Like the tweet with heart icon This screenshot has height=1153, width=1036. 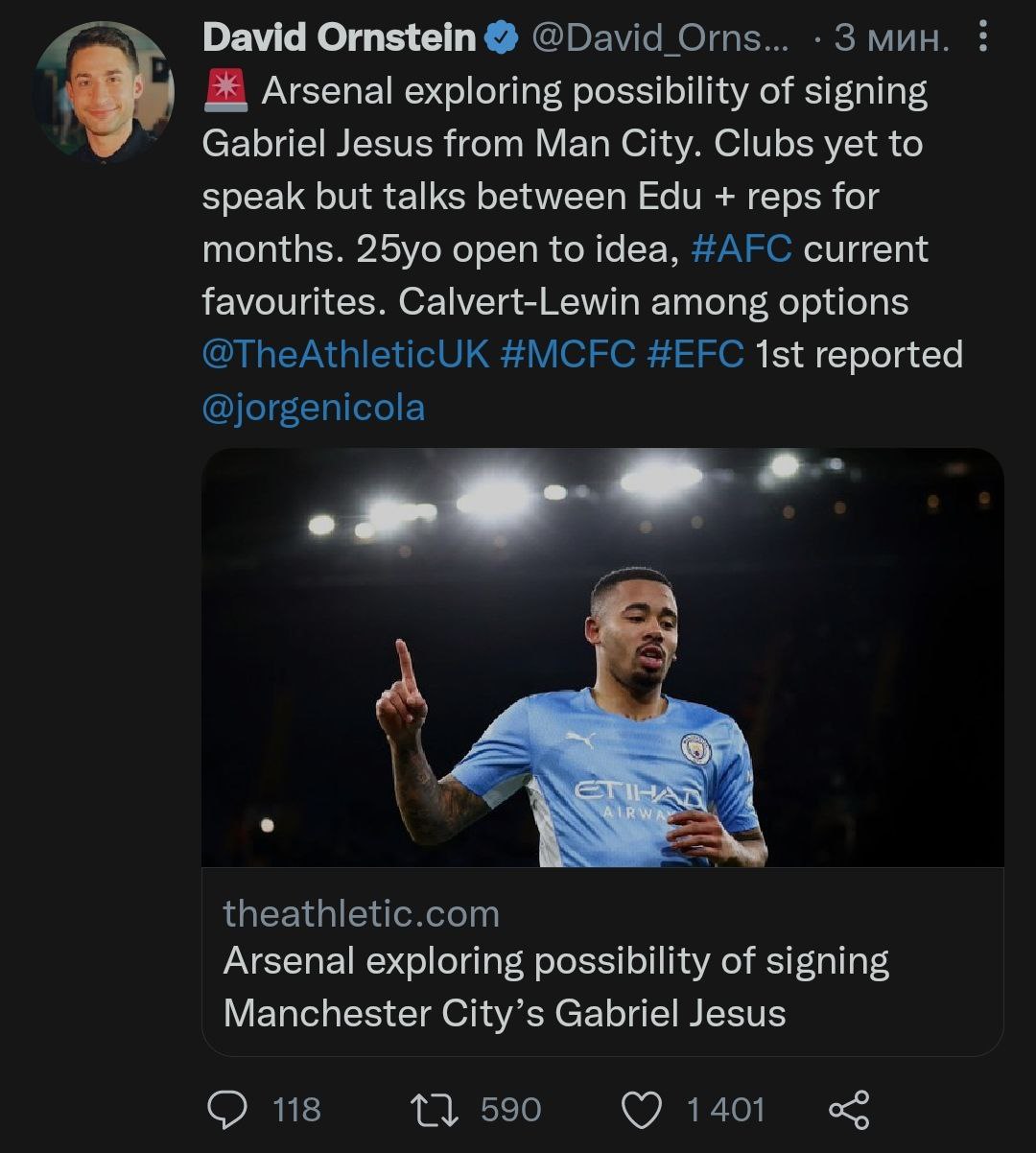coord(642,1110)
